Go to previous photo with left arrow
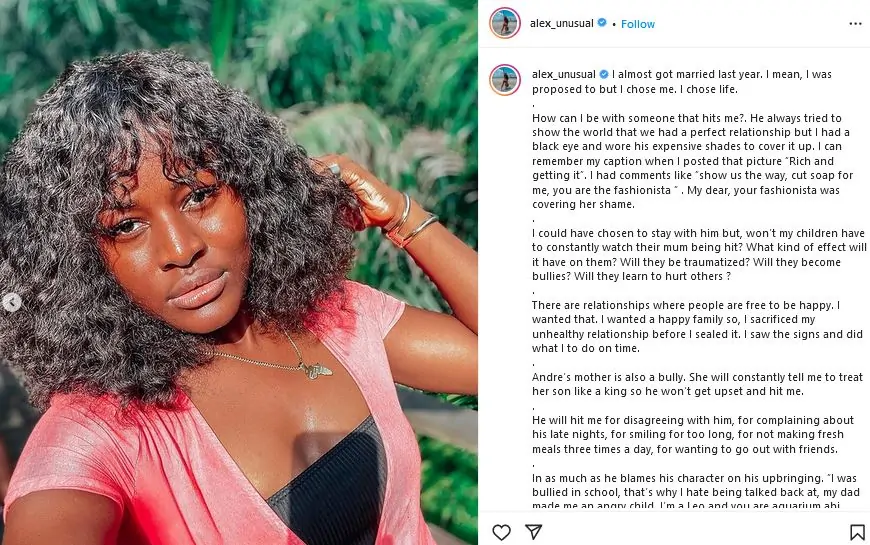 12,302
